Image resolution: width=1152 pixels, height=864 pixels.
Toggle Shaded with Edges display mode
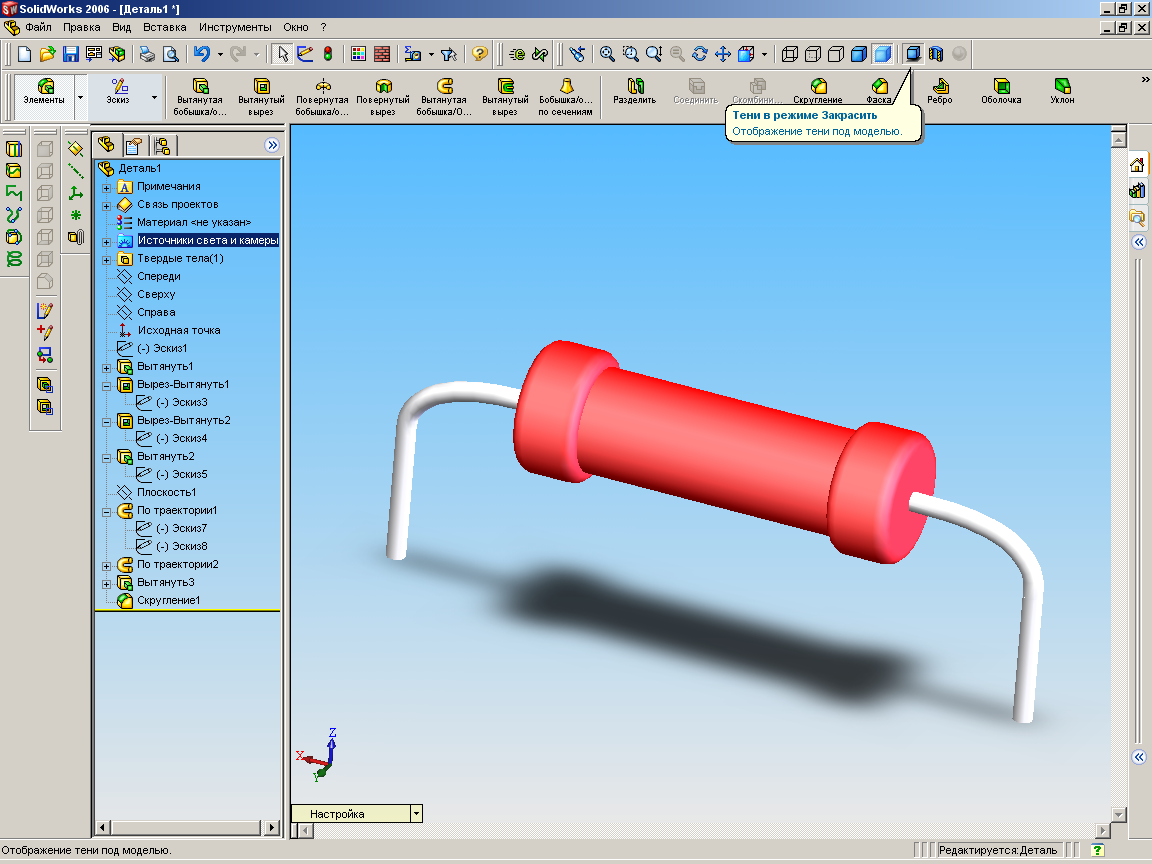coord(859,54)
